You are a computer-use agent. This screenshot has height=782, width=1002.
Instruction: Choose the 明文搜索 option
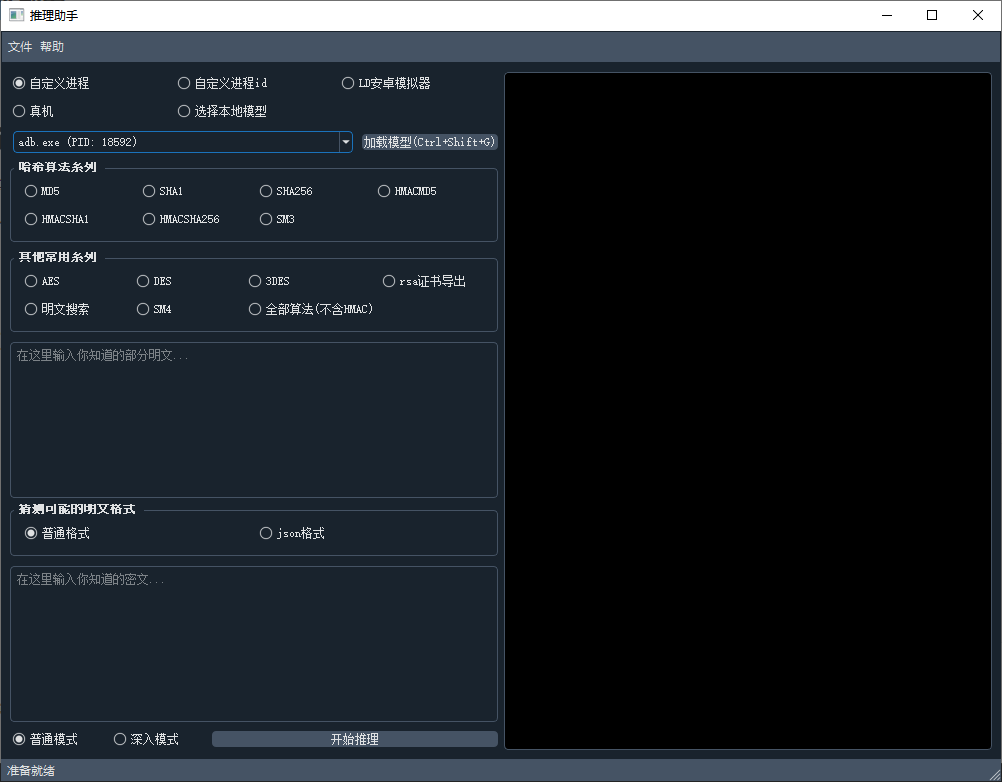[57, 309]
